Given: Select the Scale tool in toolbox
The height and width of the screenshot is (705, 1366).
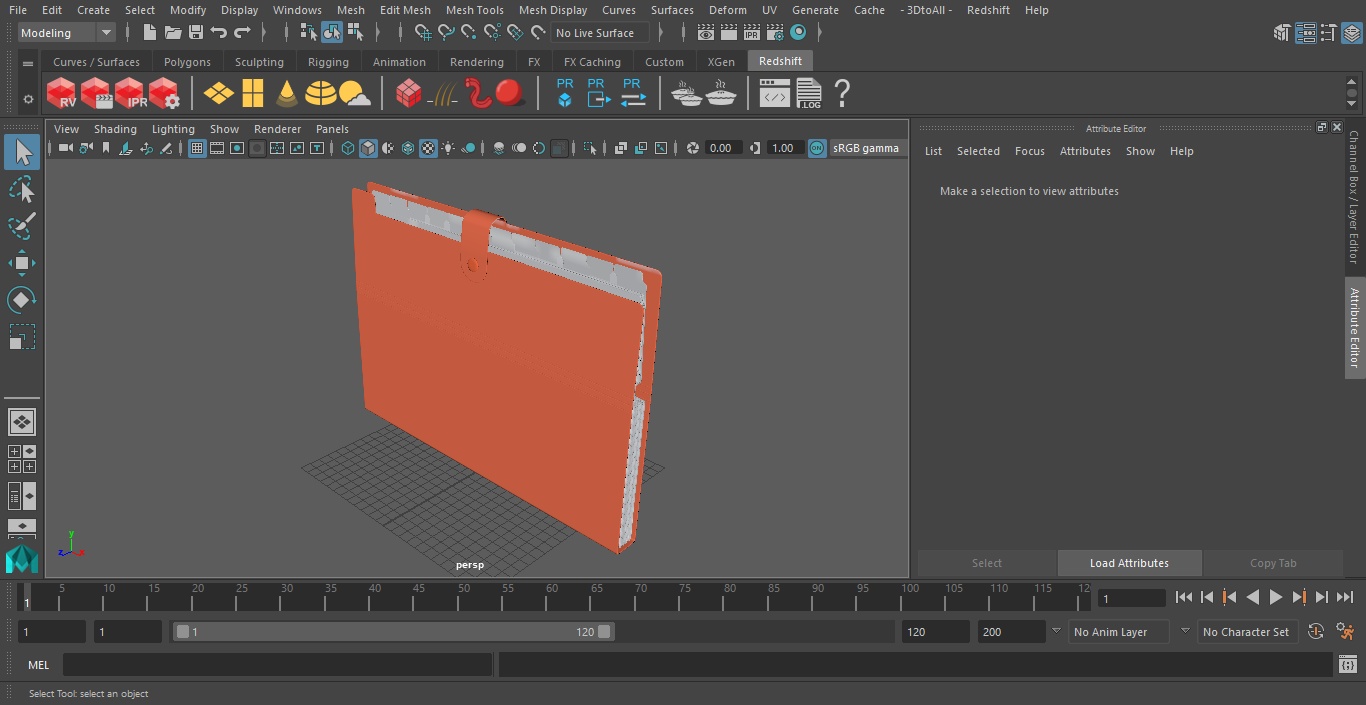Looking at the screenshot, I should pos(22,336).
